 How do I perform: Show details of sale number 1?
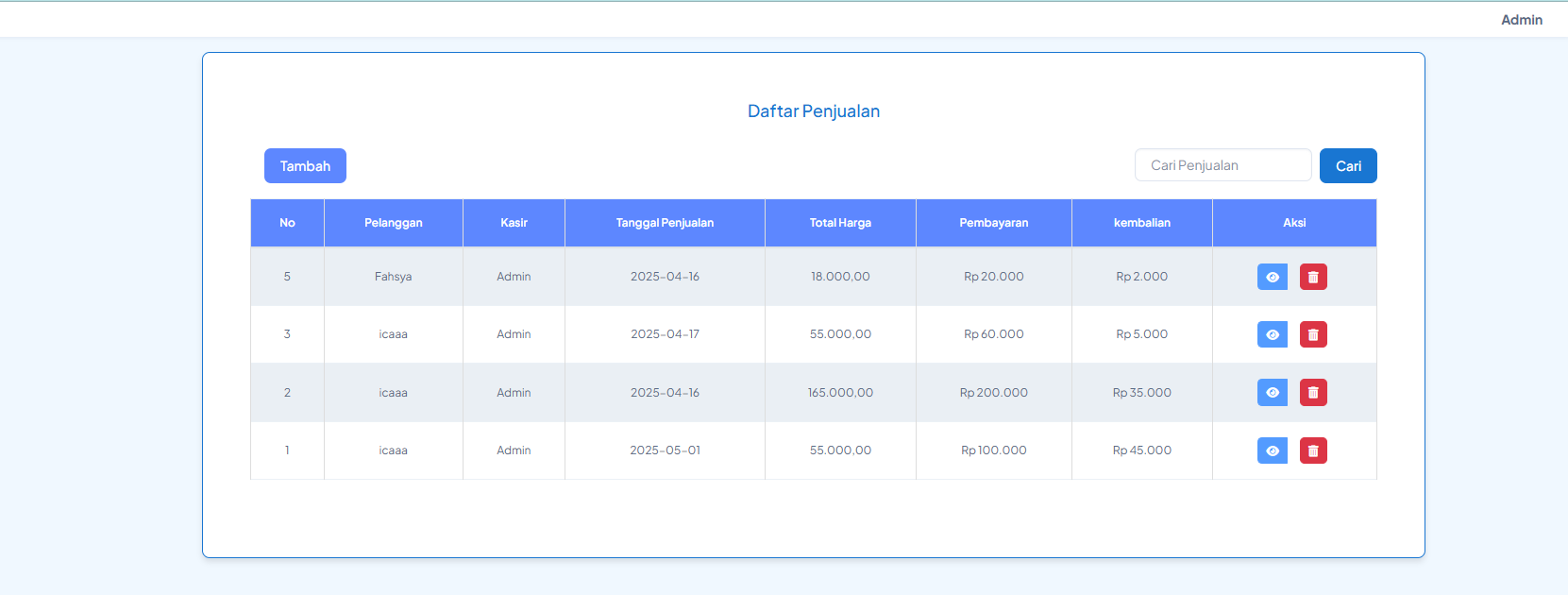tap(1272, 450)
